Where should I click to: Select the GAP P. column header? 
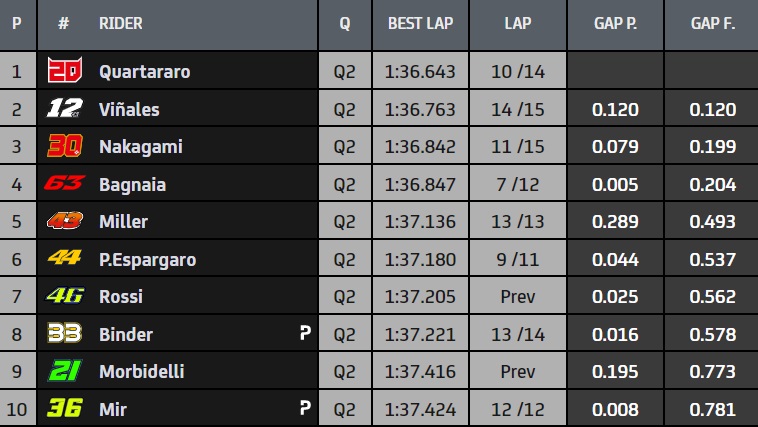[615, 24]
